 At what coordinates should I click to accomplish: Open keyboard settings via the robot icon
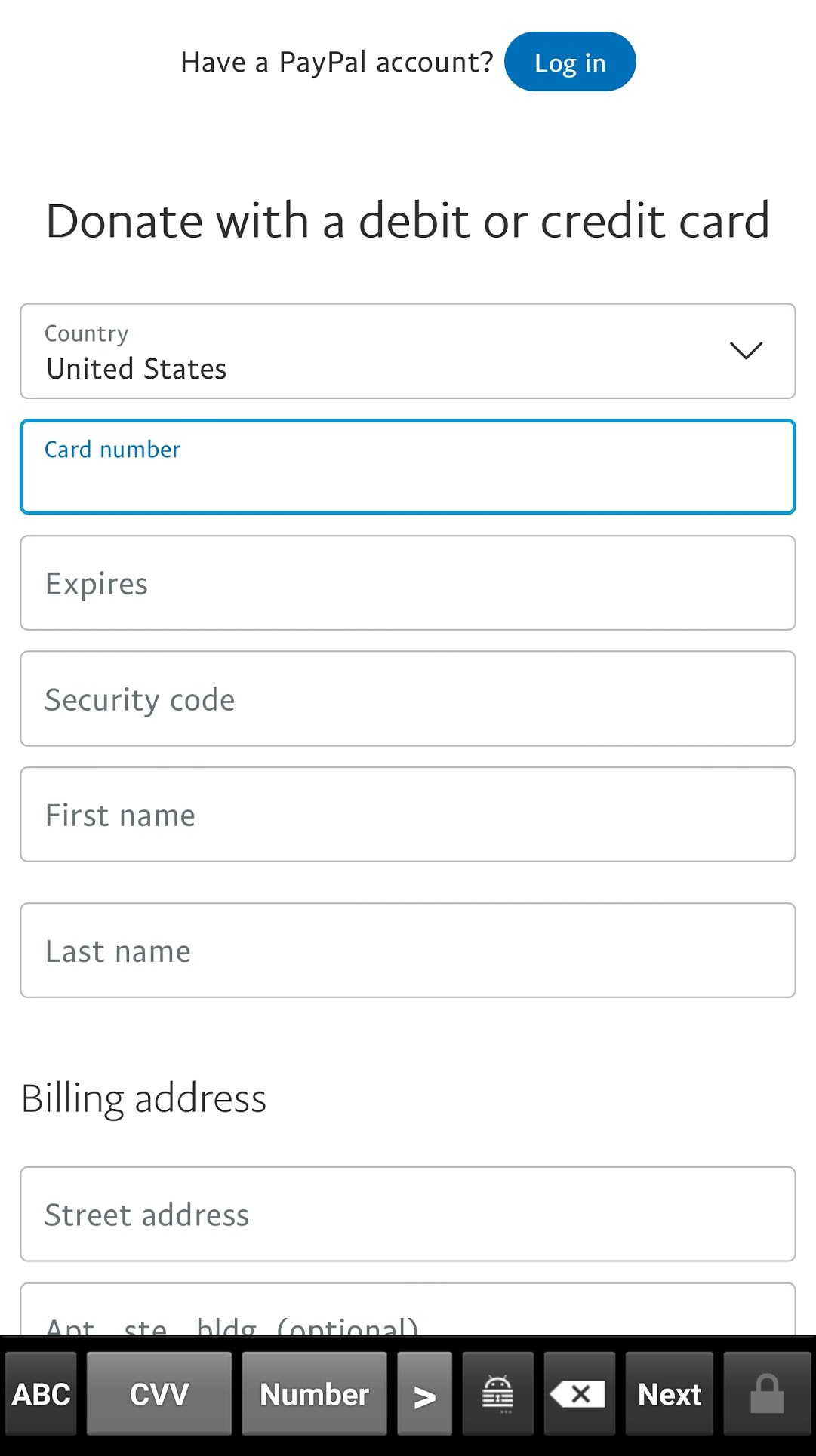(497, 1393)
